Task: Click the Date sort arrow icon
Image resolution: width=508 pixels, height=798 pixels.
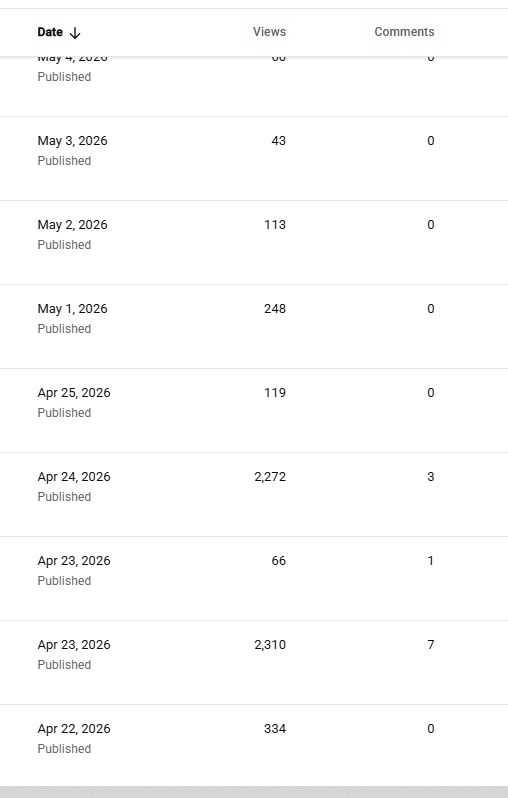Action: (75, 33)
